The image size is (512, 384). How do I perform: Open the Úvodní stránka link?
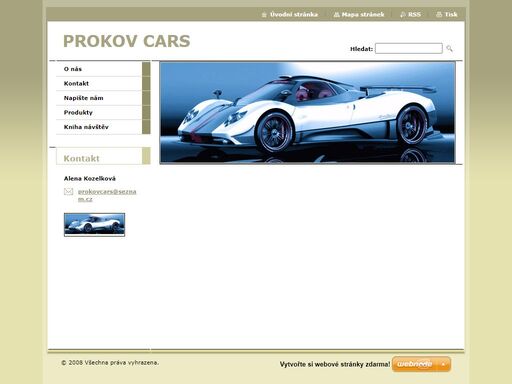(x=294, y=15)
